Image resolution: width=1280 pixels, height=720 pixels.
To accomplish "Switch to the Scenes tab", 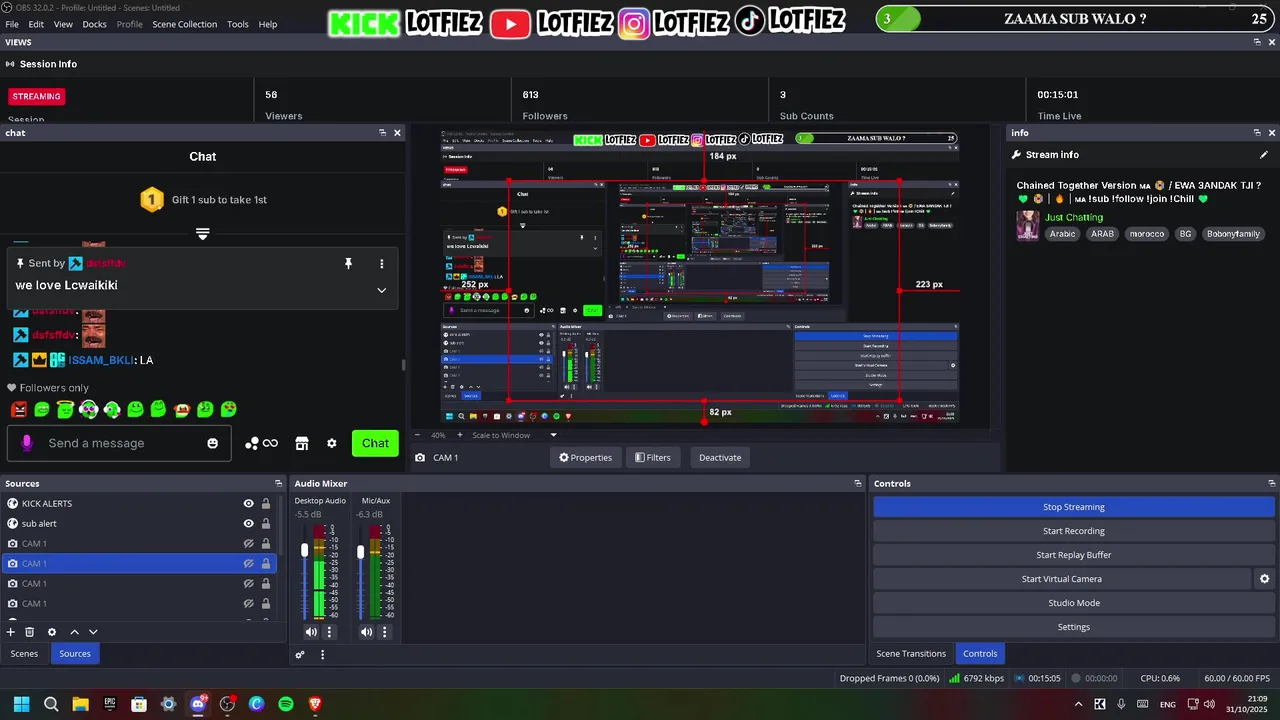I will tap(24, 654).
